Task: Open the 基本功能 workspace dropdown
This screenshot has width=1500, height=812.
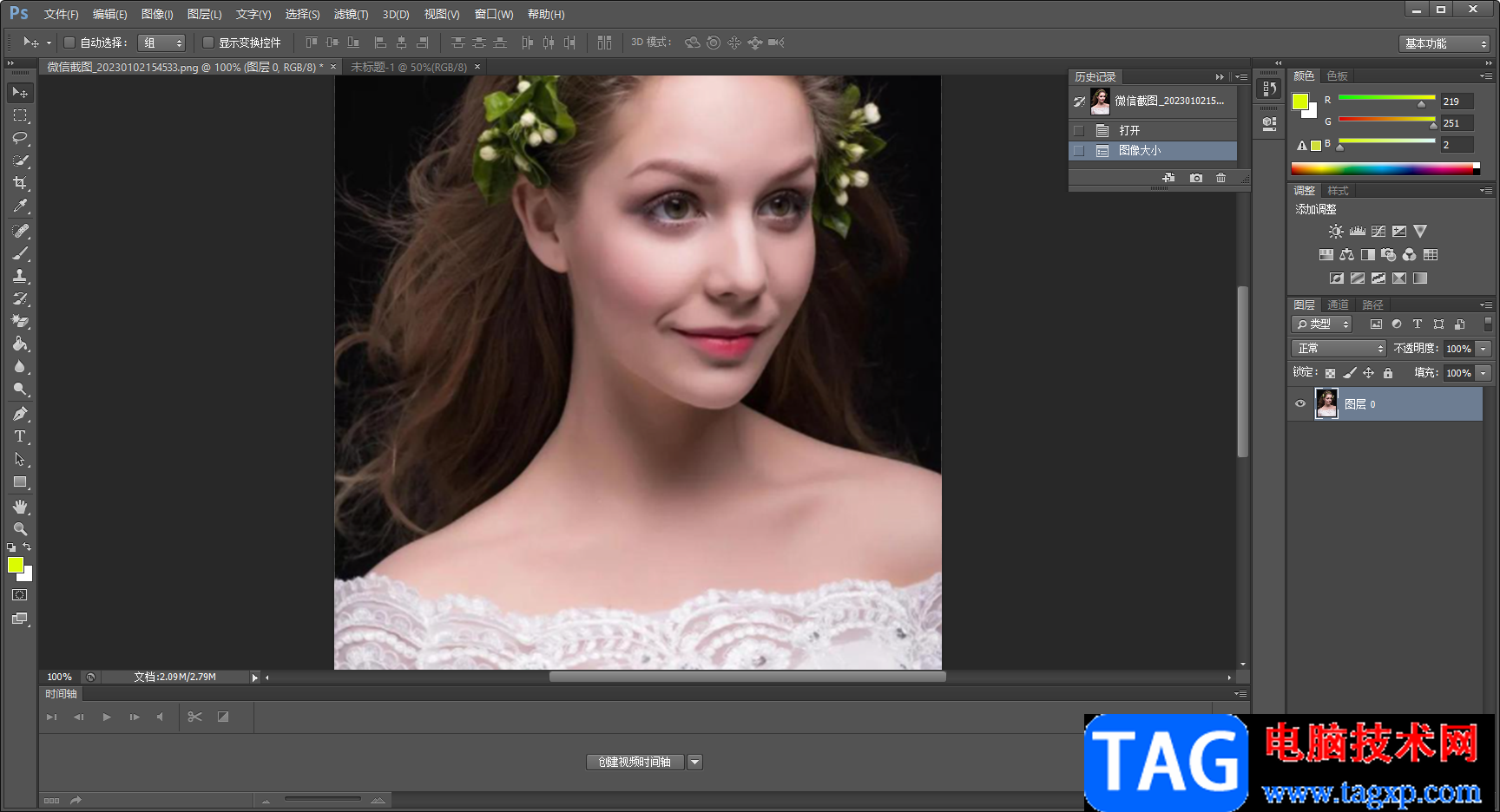Action: coord(1444,43)
